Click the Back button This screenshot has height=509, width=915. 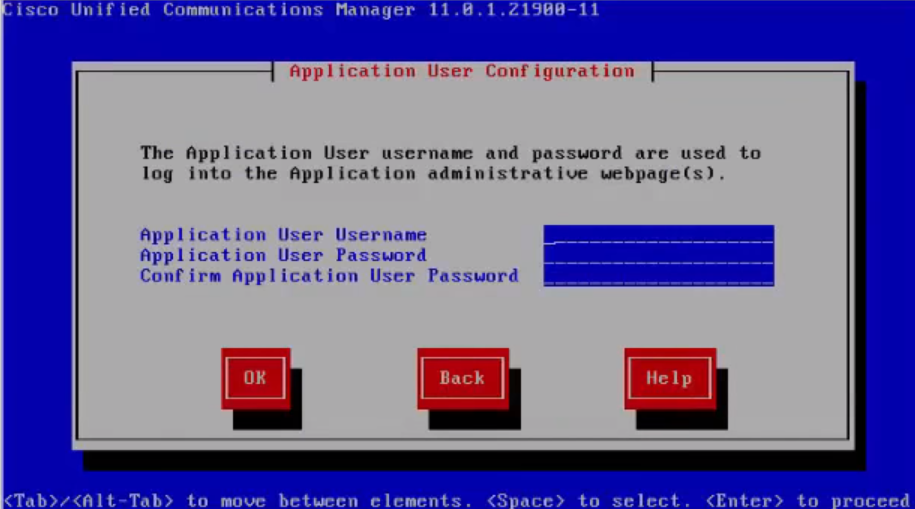click(463, 378)
